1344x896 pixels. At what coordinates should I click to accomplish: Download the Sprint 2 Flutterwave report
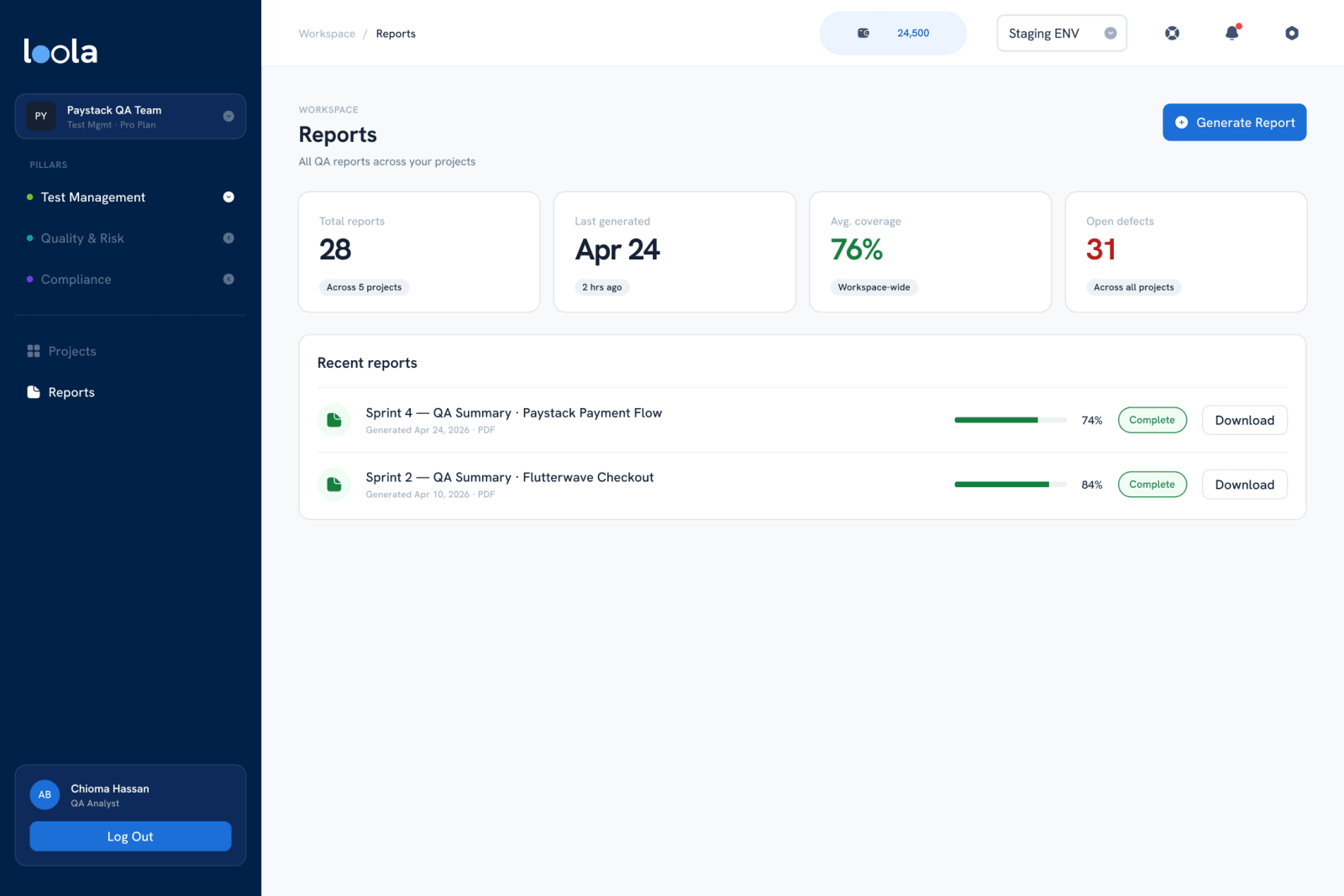click(1244, 485)
